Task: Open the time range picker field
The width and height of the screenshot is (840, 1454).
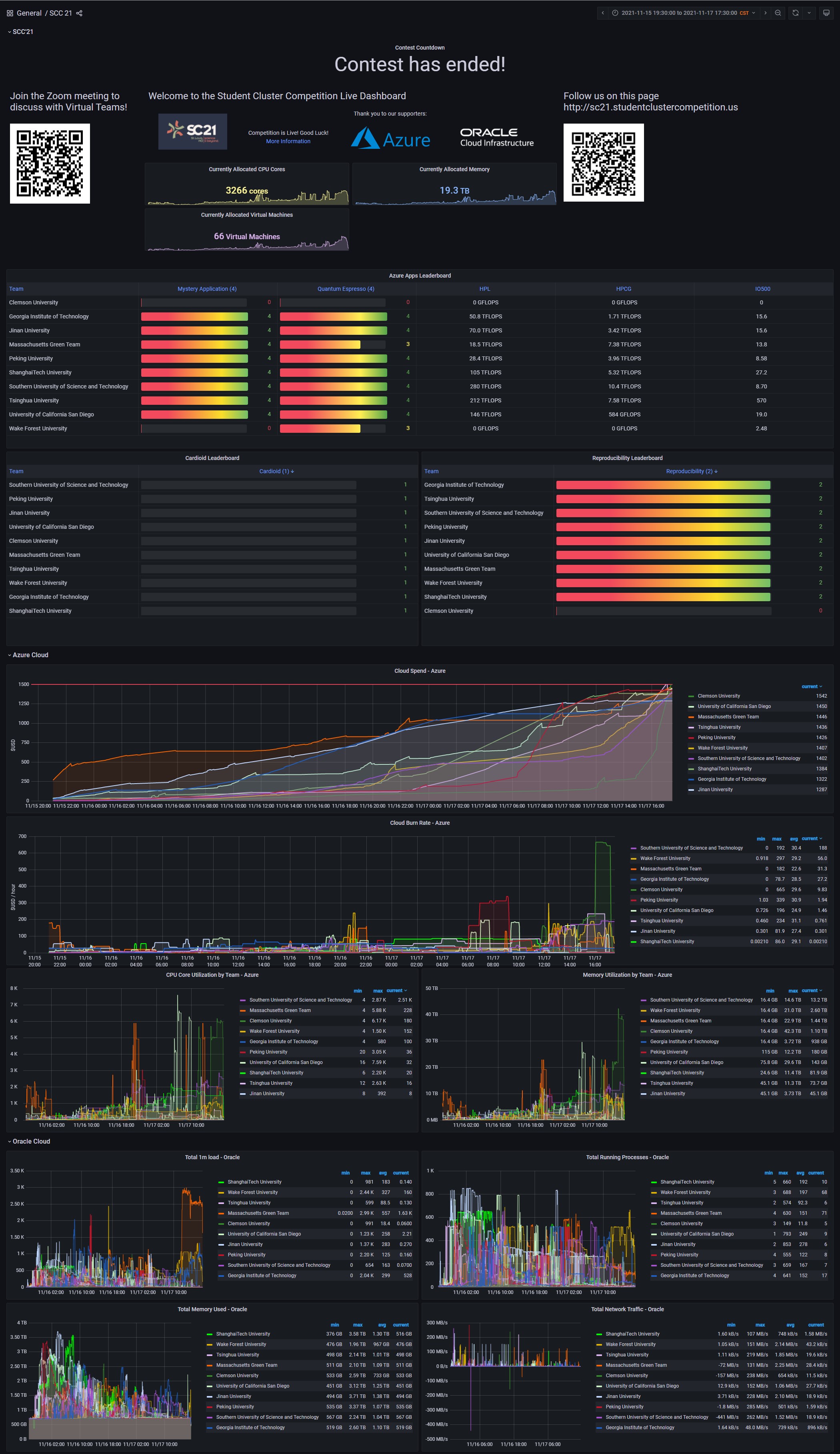Action: (684, 13)
